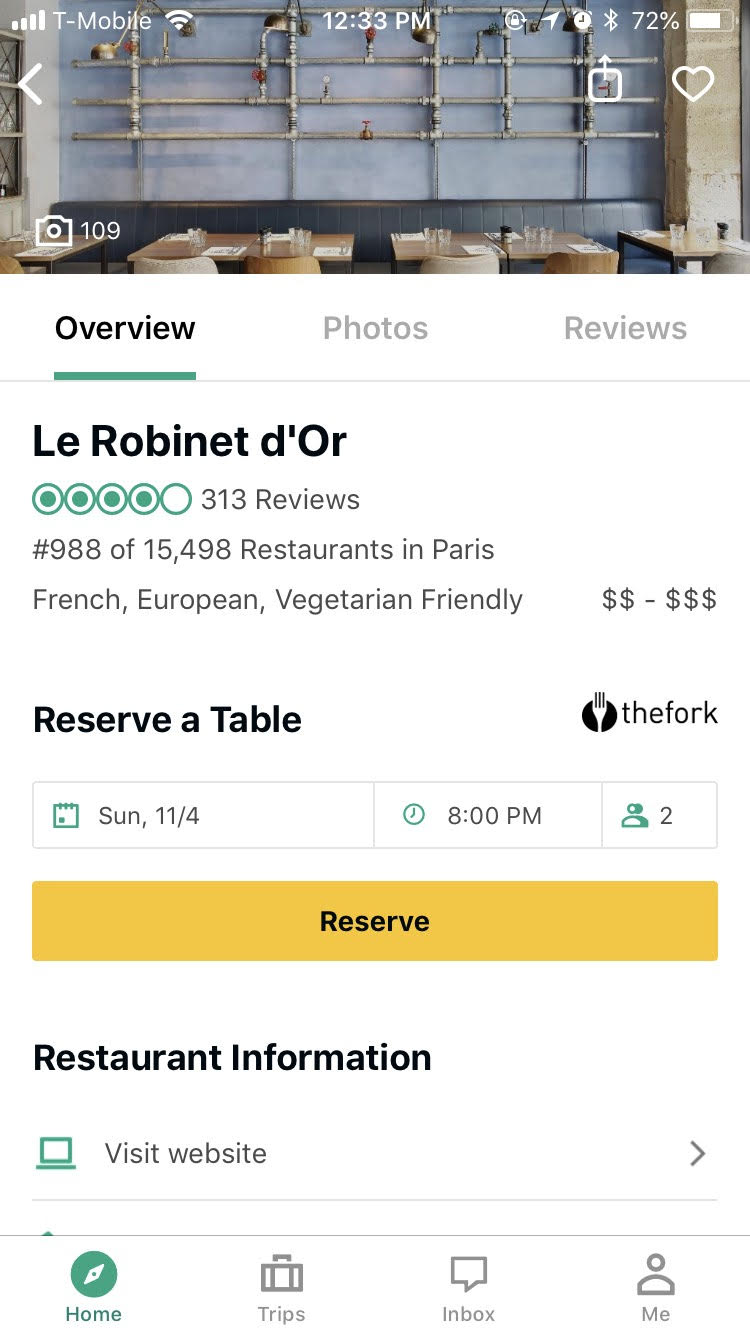This screenshot has width=750, height=1334.
Task: Save restaurant with the heart icon
Action: coord(692,84)
